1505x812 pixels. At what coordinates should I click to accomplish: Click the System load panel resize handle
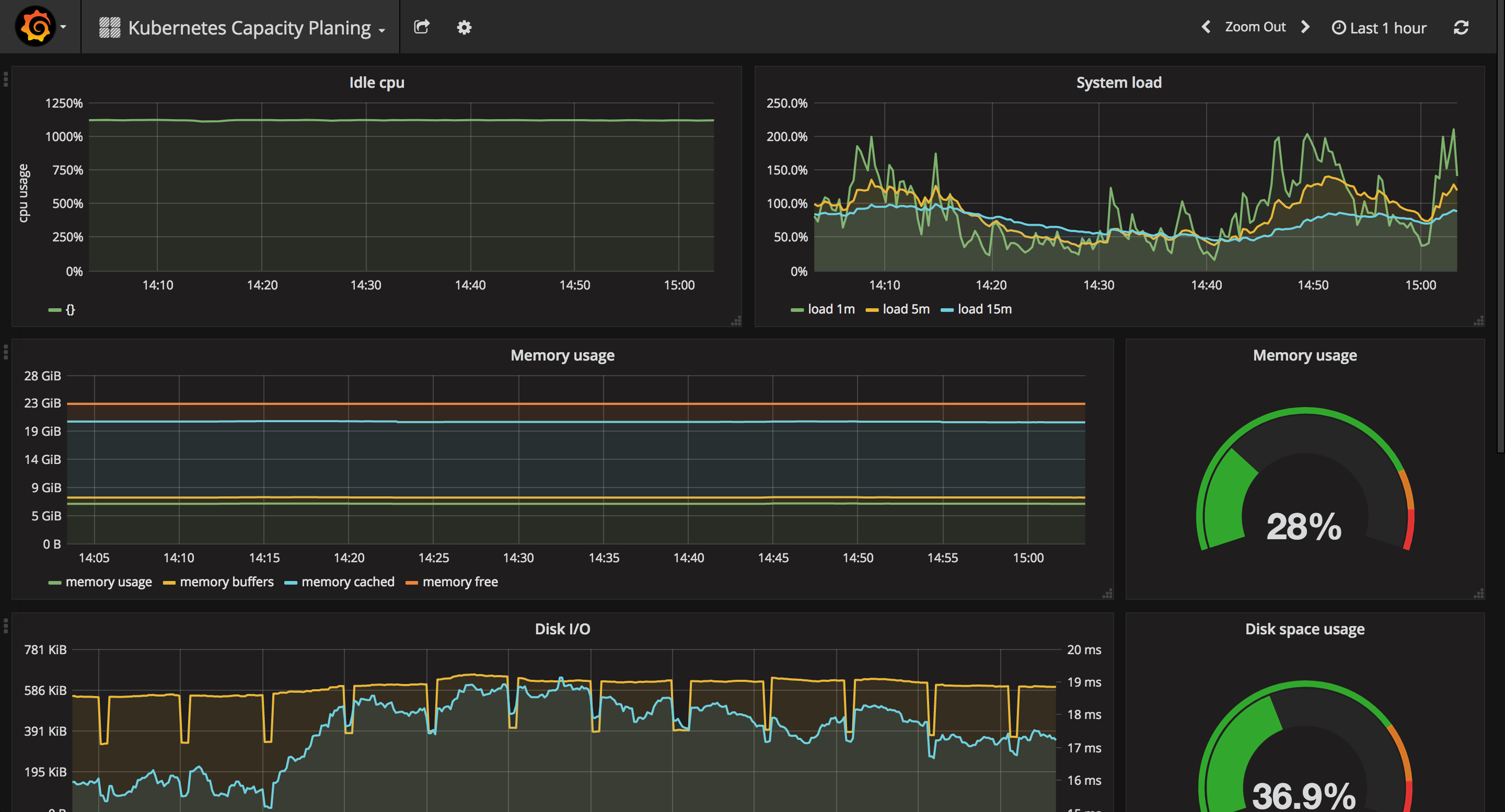(x=1479, y=321)
